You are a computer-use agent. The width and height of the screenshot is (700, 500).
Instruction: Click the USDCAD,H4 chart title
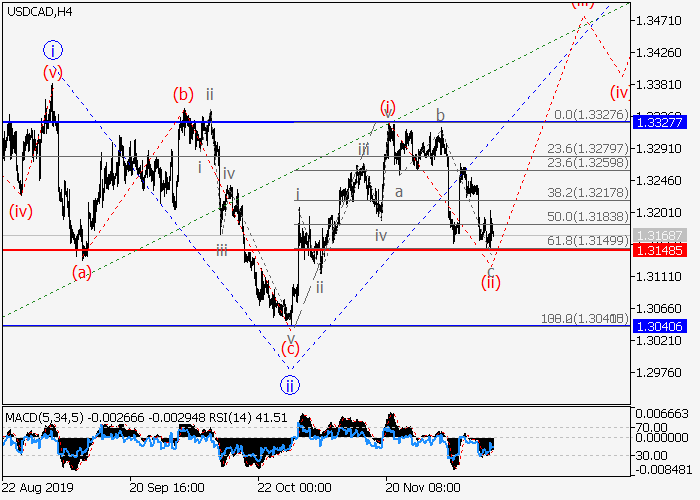37,10
